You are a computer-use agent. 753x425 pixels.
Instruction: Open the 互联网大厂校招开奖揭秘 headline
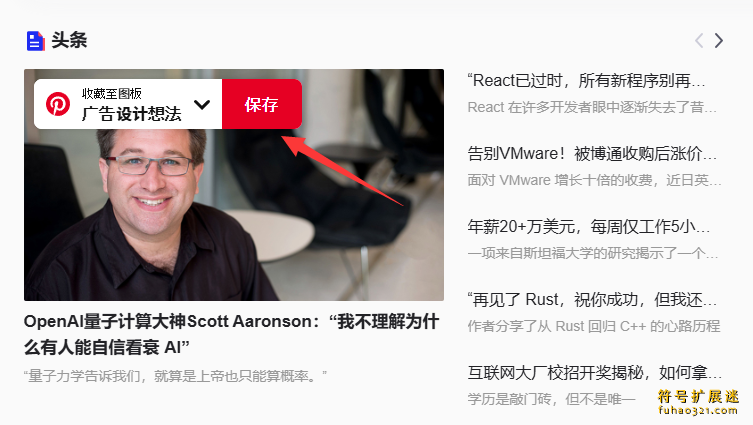(x=595, y=372)
